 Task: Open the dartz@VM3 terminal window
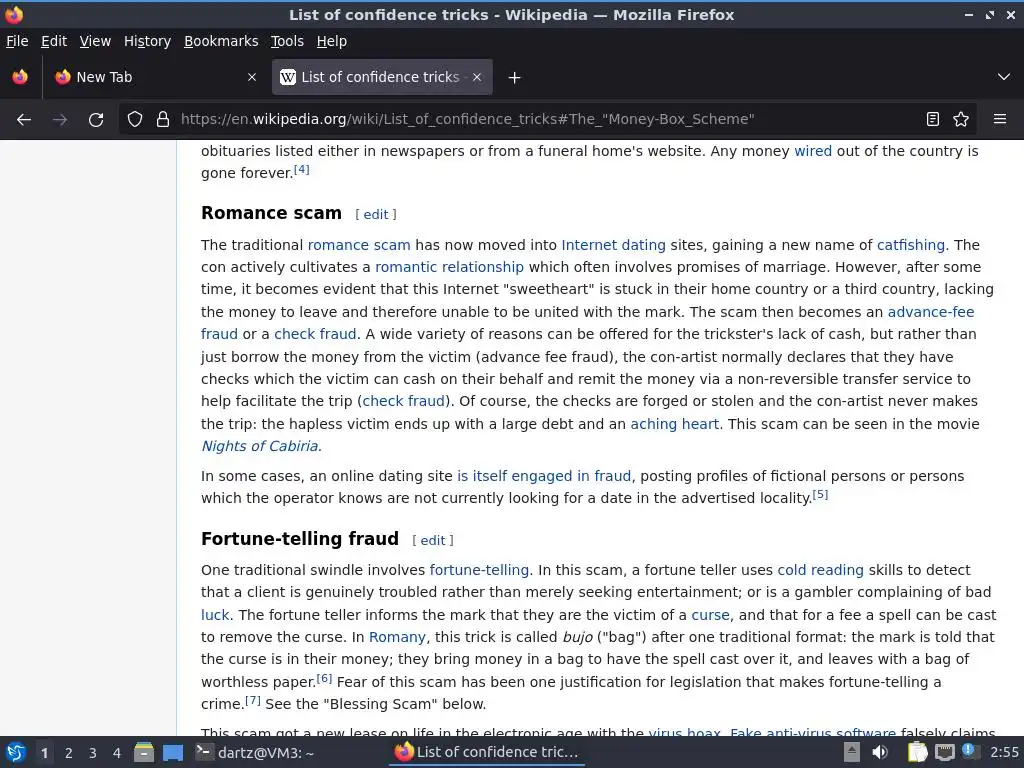pos(255,753)
